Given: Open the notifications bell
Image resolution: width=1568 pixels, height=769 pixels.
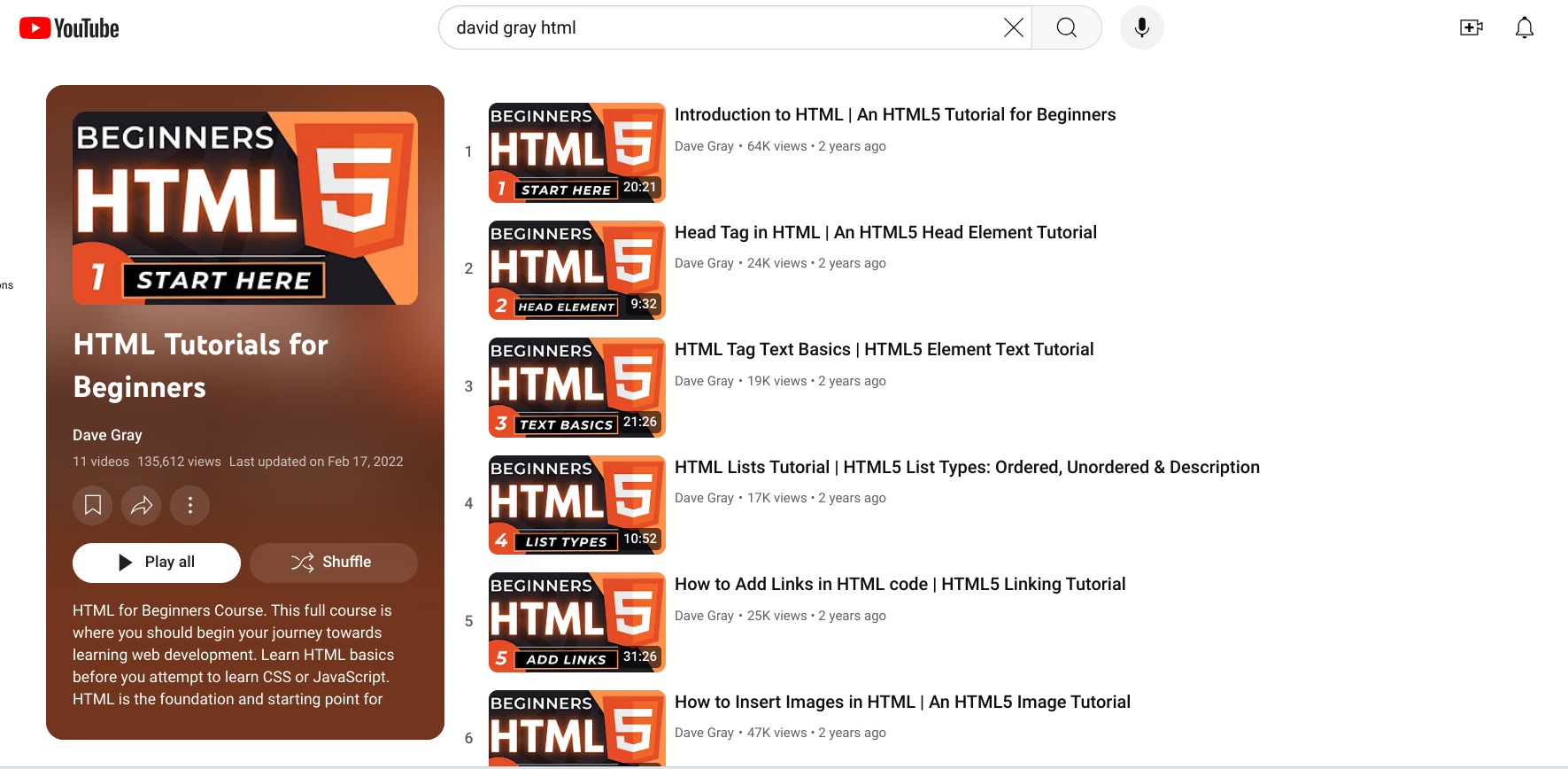Looking at the screenshot, I should (1524, 27).
